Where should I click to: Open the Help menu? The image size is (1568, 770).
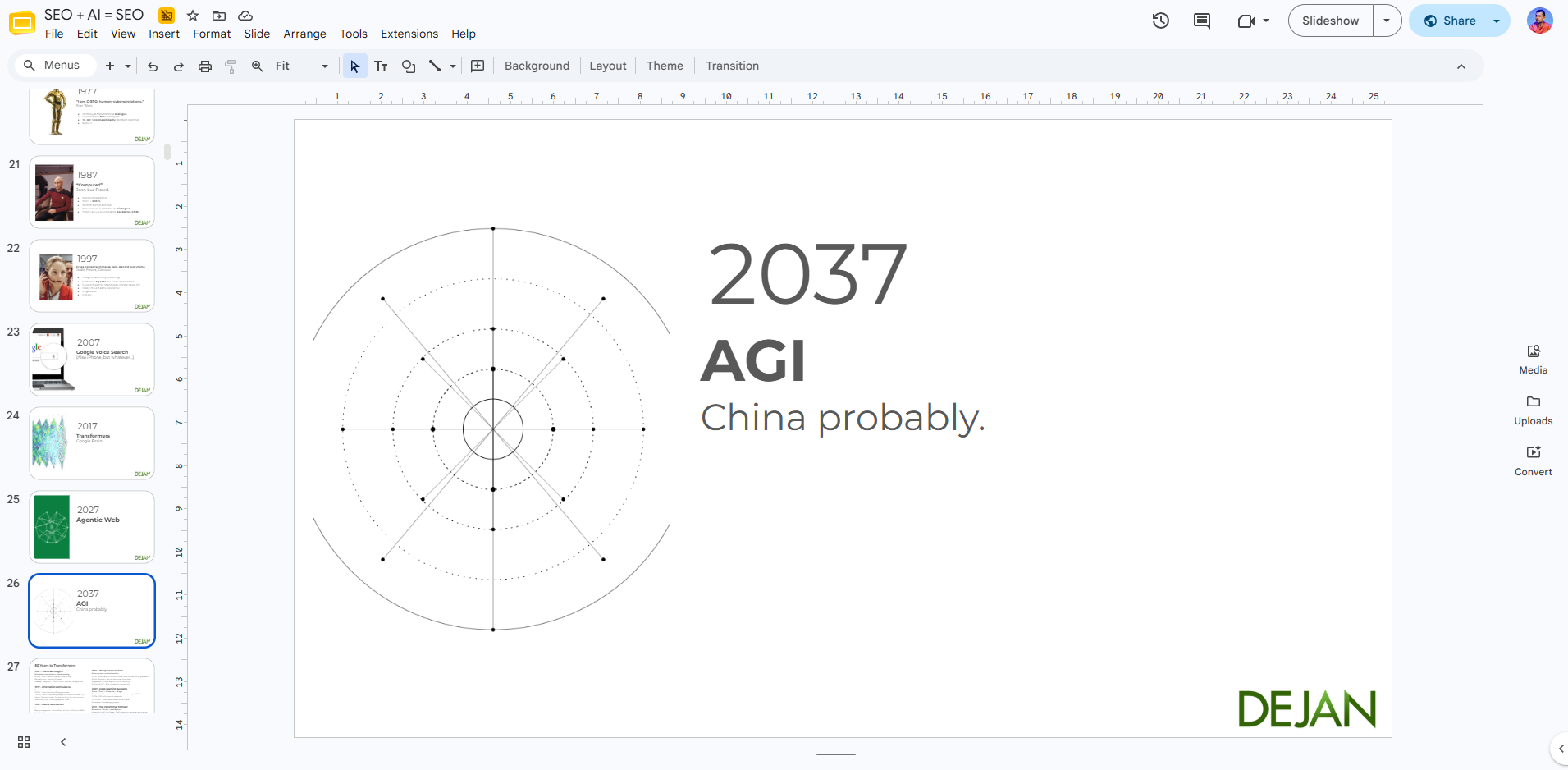[464, 34]
